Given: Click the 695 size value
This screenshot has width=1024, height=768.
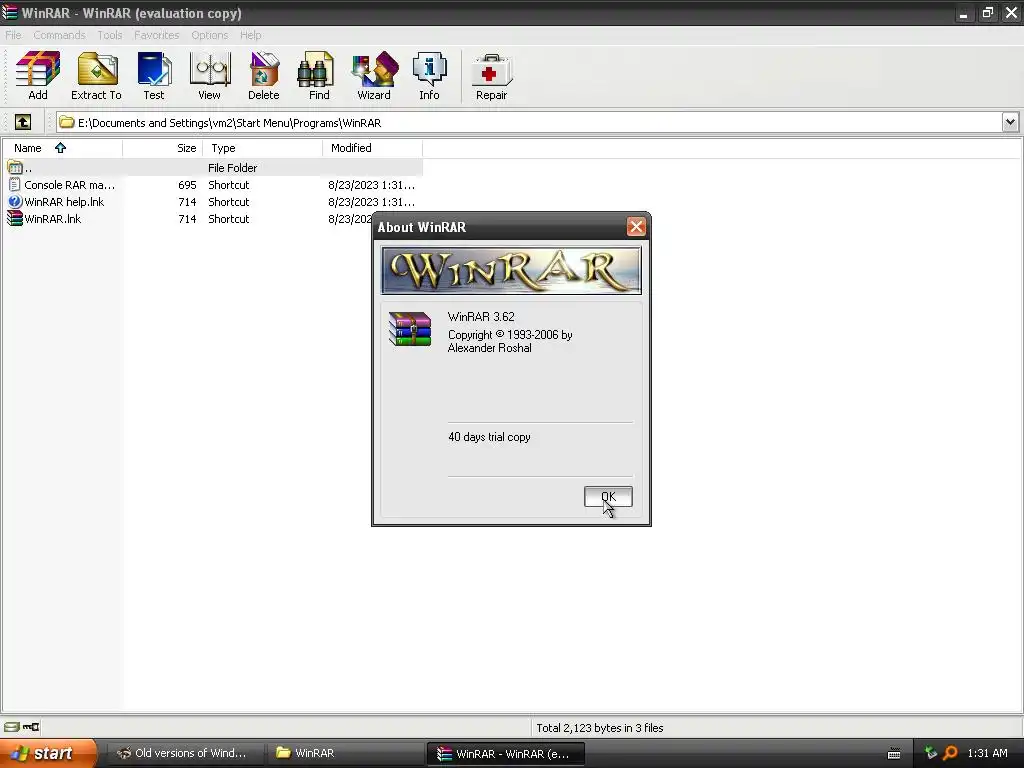Looking at the screenshot, I should (187, 185).
